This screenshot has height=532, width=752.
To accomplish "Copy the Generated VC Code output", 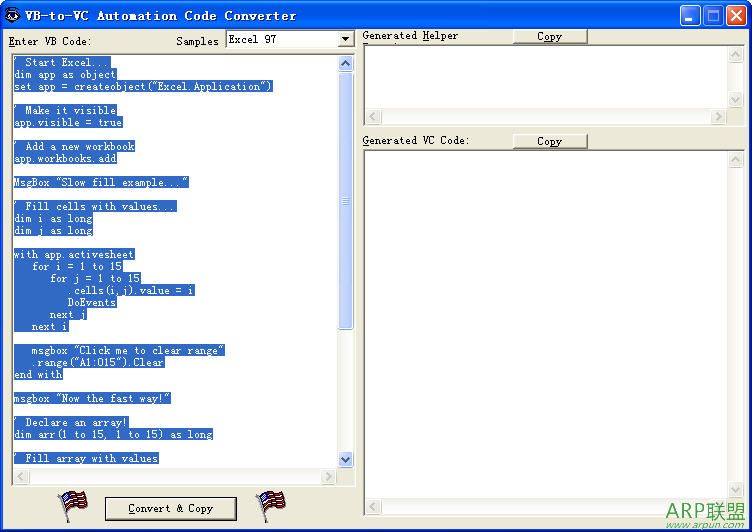I will [x=550, y=141].
